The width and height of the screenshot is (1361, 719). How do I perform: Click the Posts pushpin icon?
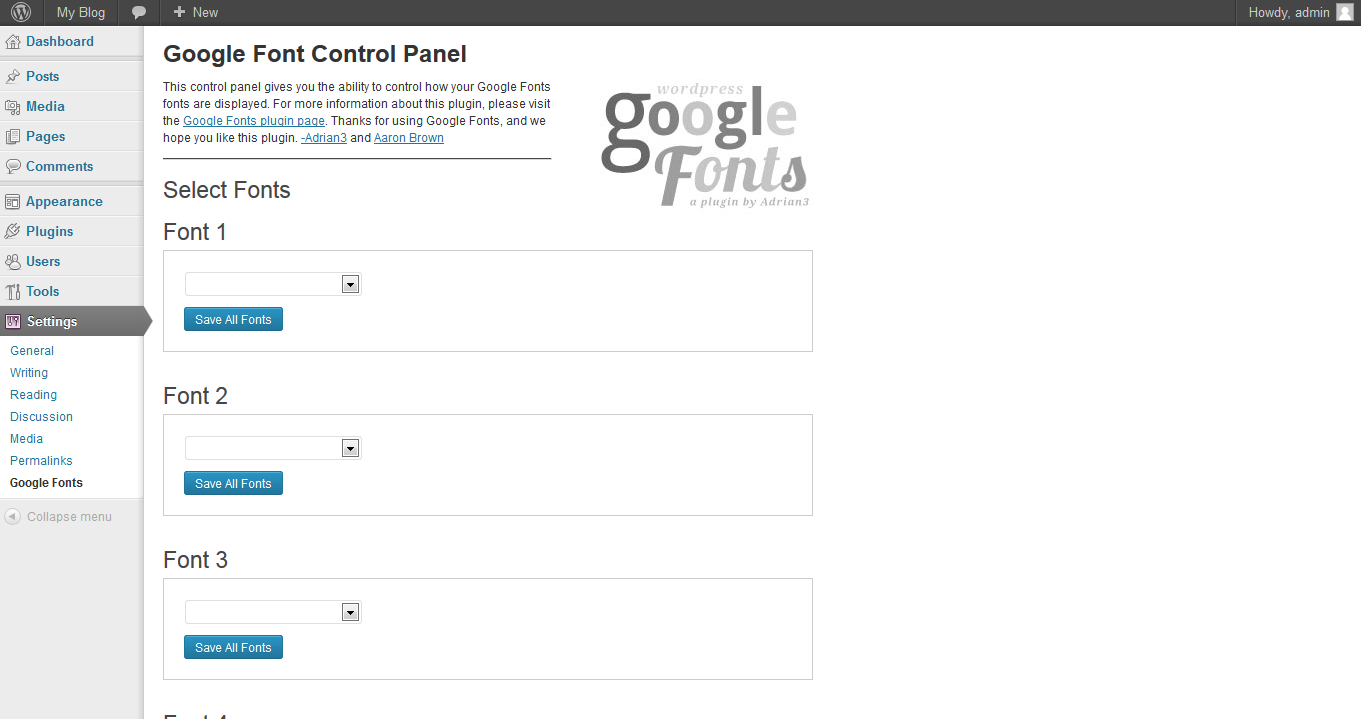[x=13, y=77]
